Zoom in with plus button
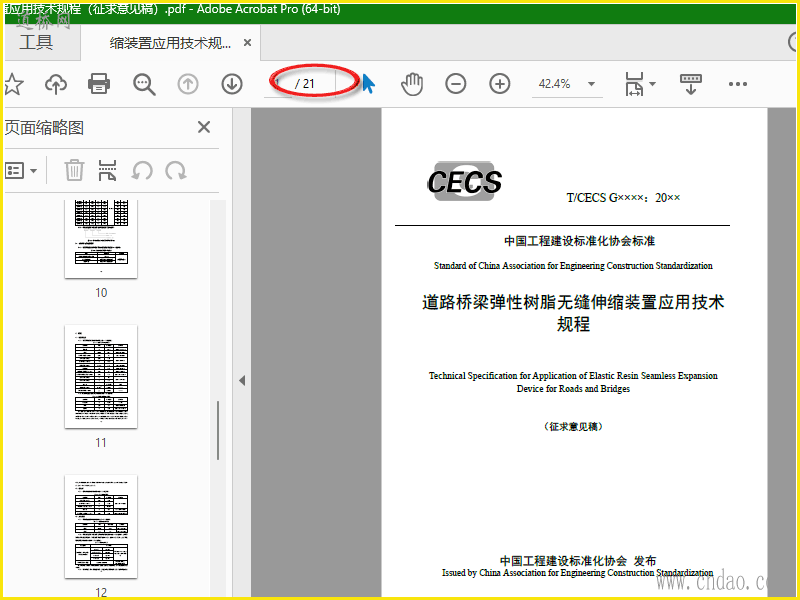 click(x=499, y=84)
